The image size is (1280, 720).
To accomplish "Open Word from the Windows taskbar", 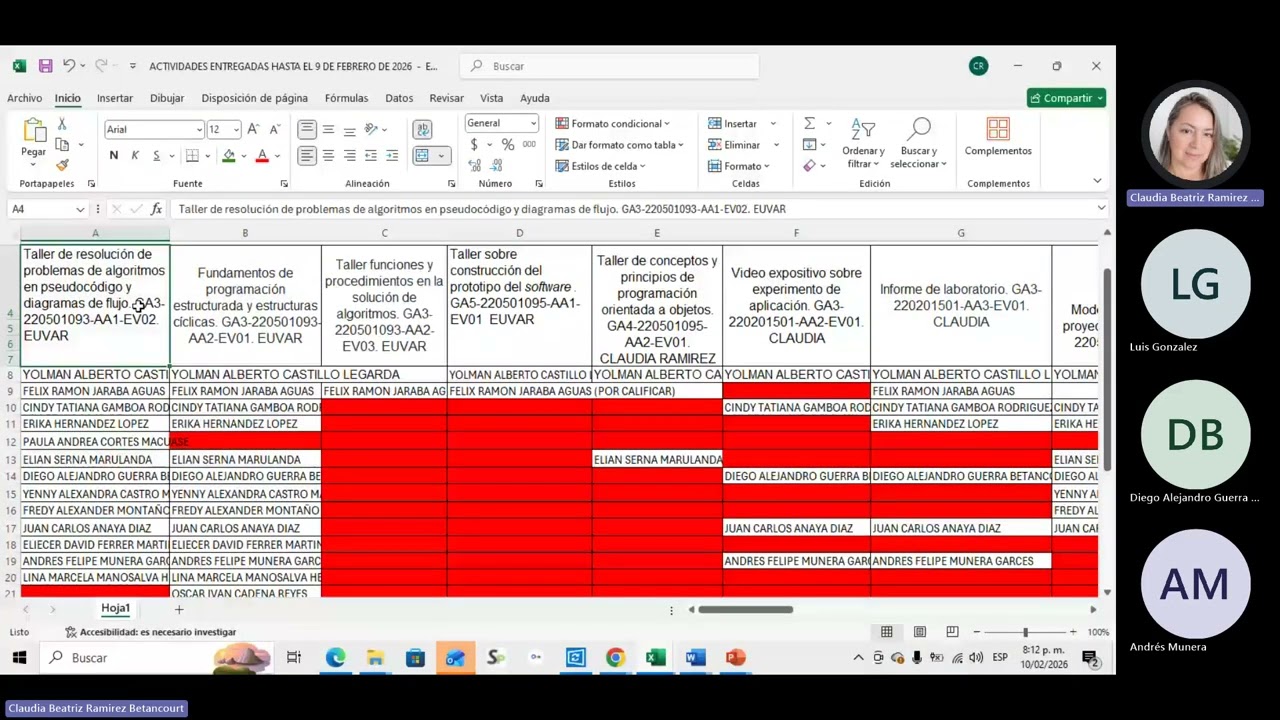I will point(695,657).
